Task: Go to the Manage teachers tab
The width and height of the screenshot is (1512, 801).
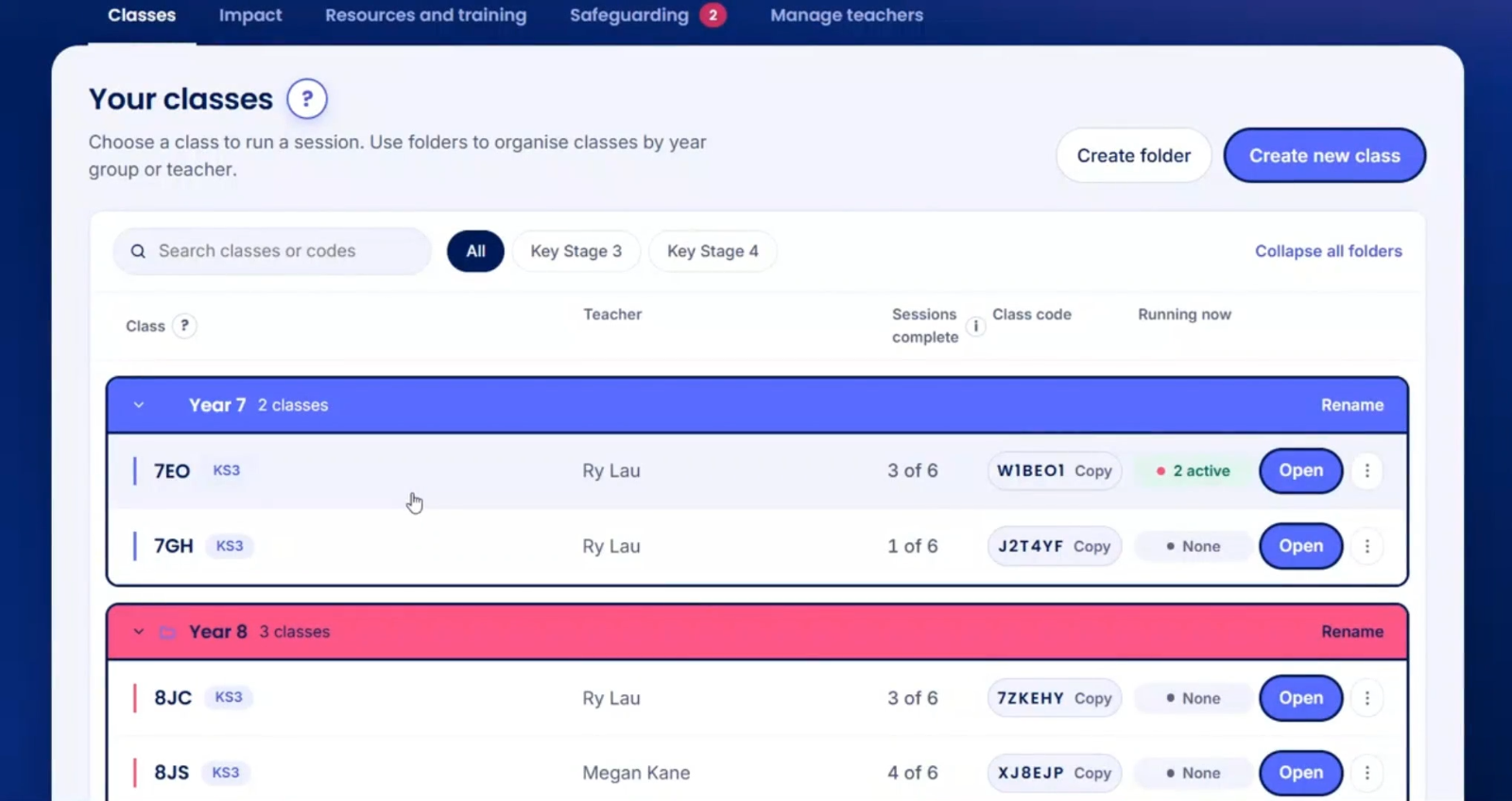Action: click(847, 15)
